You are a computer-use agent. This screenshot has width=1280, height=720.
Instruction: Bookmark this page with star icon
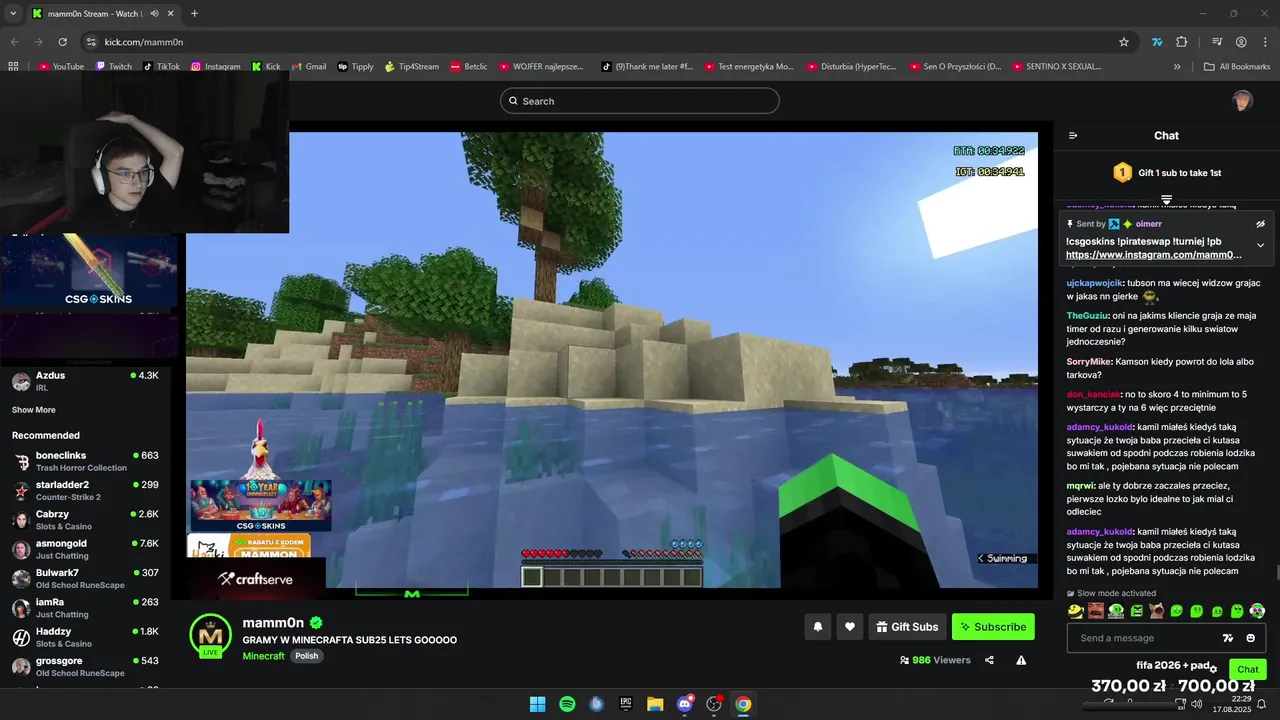point(1124,42)
